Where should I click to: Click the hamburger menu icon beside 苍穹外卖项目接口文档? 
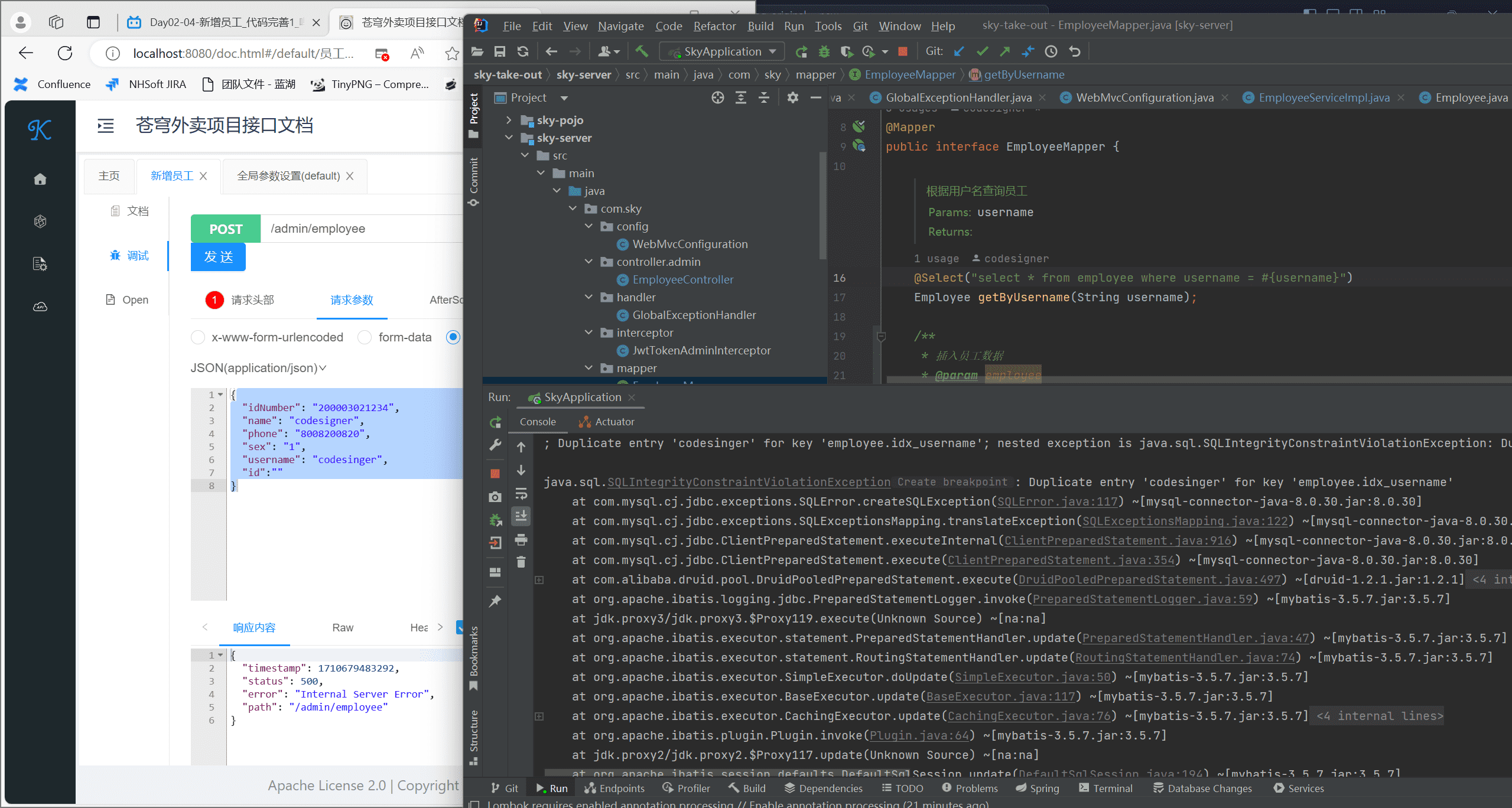pyautogui.click(x=106, y=126)
